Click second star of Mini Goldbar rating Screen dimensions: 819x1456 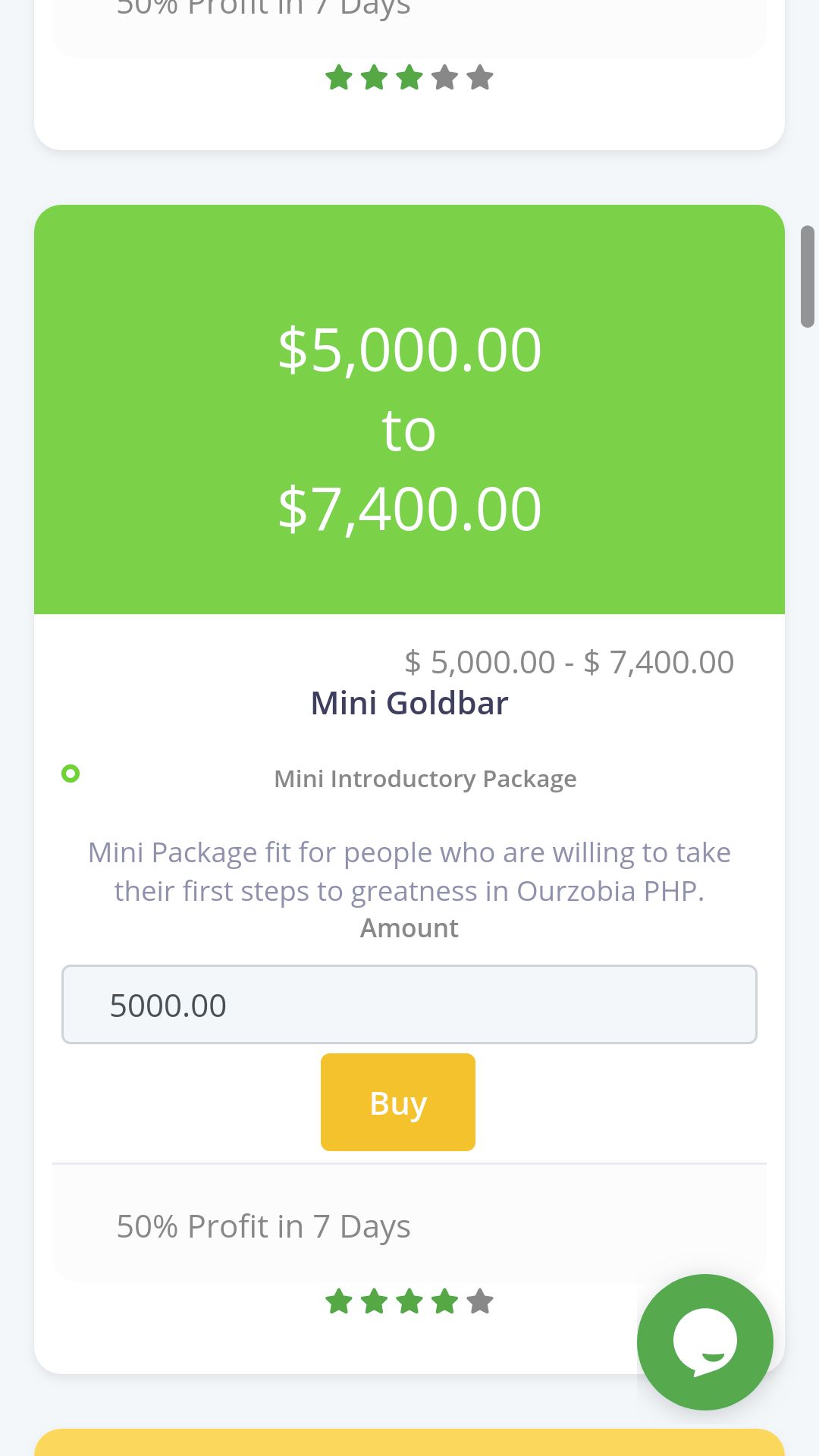click(374, 1302)
